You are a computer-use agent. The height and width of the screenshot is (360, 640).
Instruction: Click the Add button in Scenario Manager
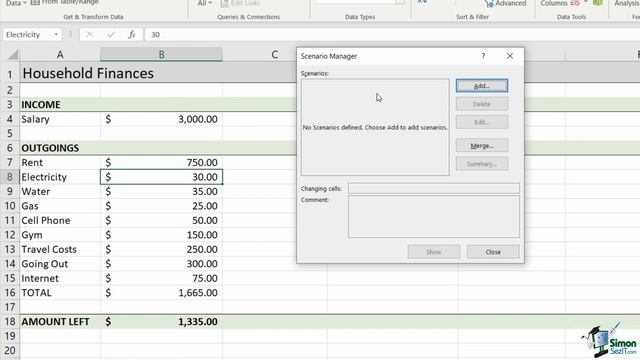coord(482,86)
